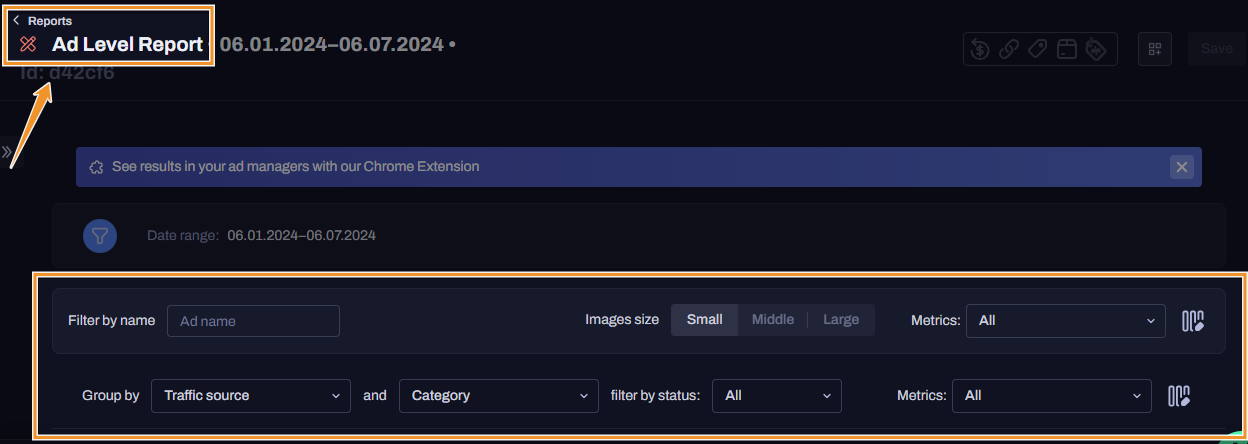Set images size to Small
This screenshot has width=1248, height=444.
point(704,320)
